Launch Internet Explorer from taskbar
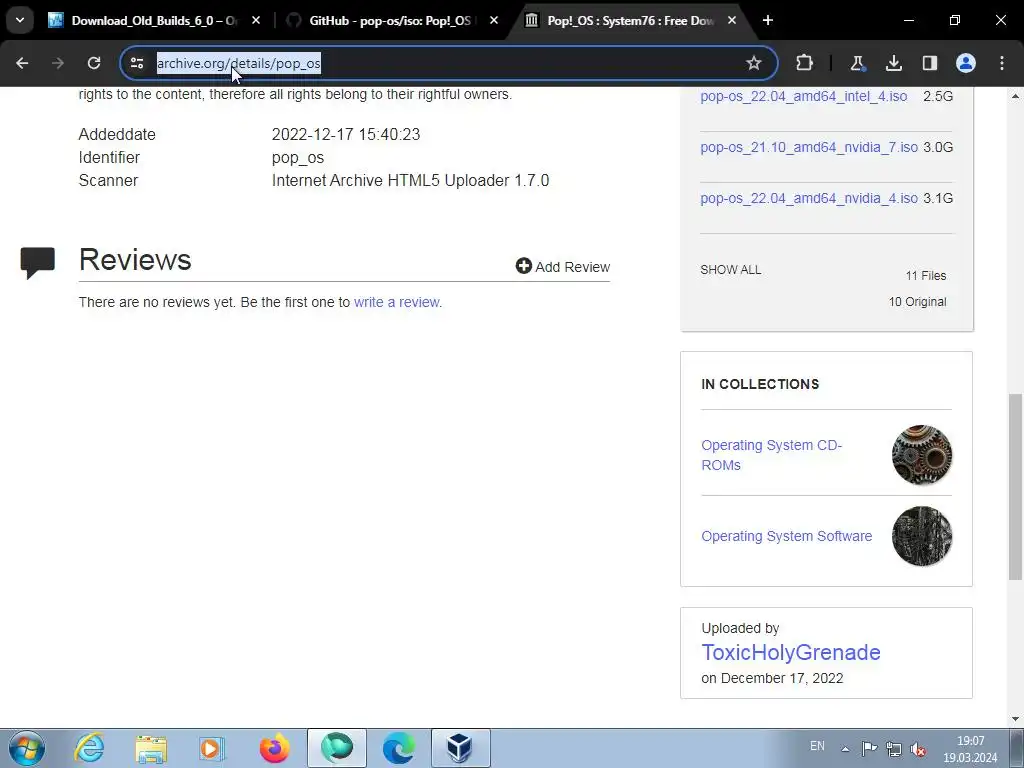This screenshot has height=768, width=1024. tap(89, 748)
